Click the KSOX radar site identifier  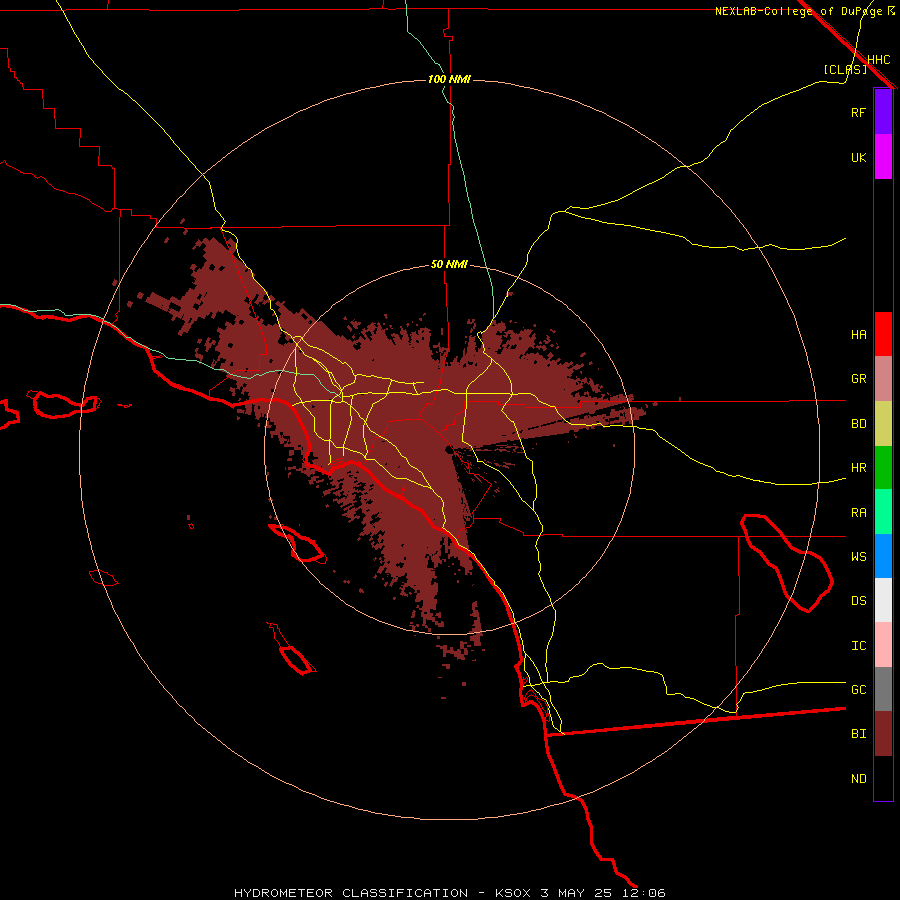[514, 893]
